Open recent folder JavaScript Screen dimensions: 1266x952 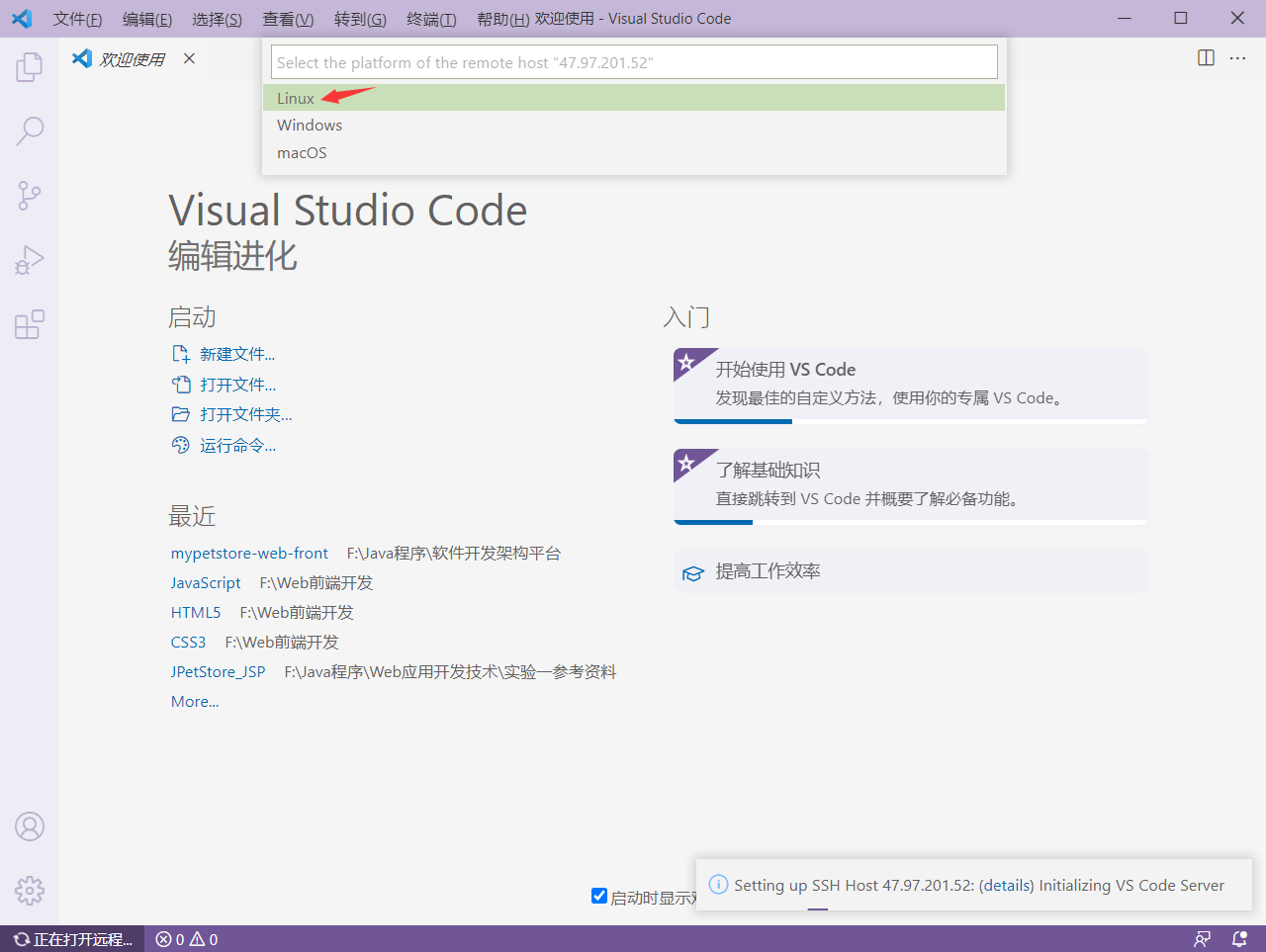(x=206, y=582)
